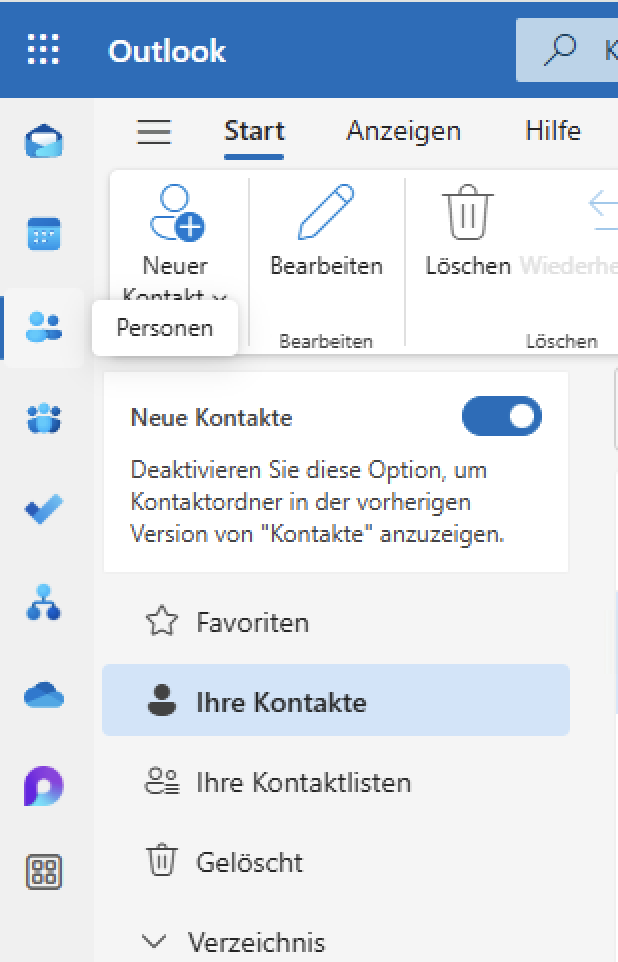Disable the Neue Kontakte toggle

point(501,416)
